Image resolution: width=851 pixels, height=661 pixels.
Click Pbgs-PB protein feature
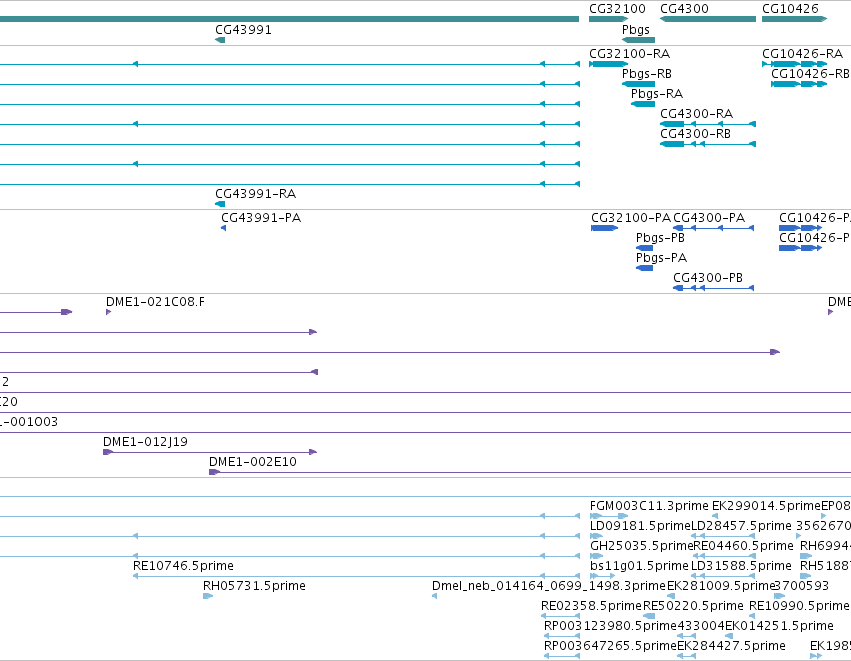(x=644, y=248)
